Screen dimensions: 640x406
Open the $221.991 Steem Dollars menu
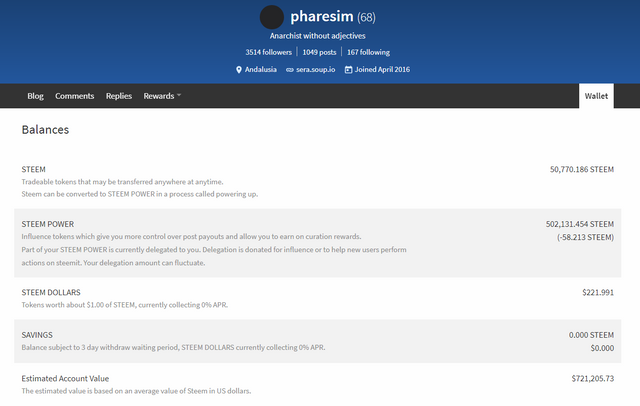point(598,293)
